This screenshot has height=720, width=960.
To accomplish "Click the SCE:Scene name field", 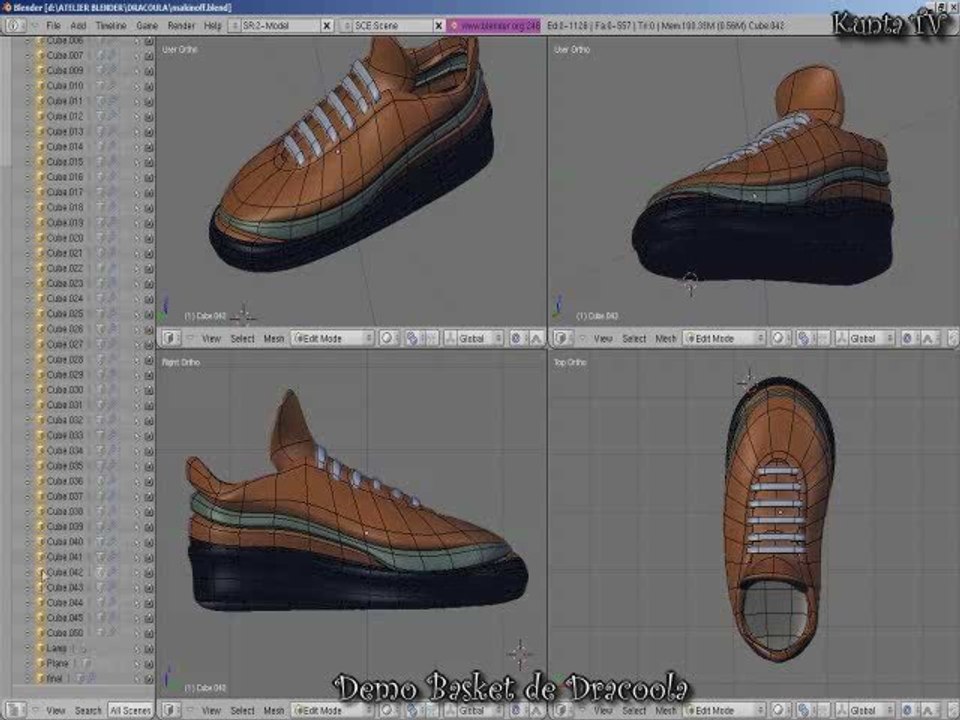I will (x=392, y=26).
